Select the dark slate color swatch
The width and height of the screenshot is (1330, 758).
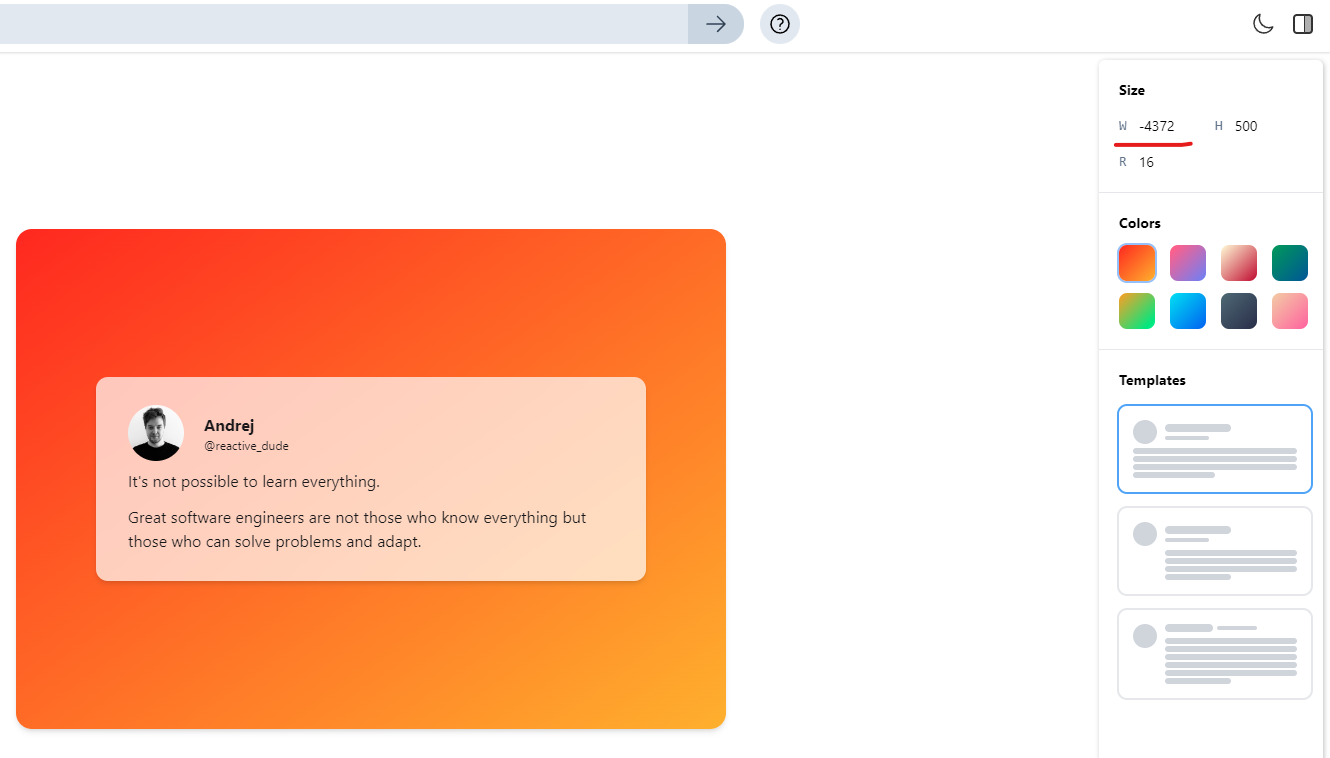tap(1239, 310)
